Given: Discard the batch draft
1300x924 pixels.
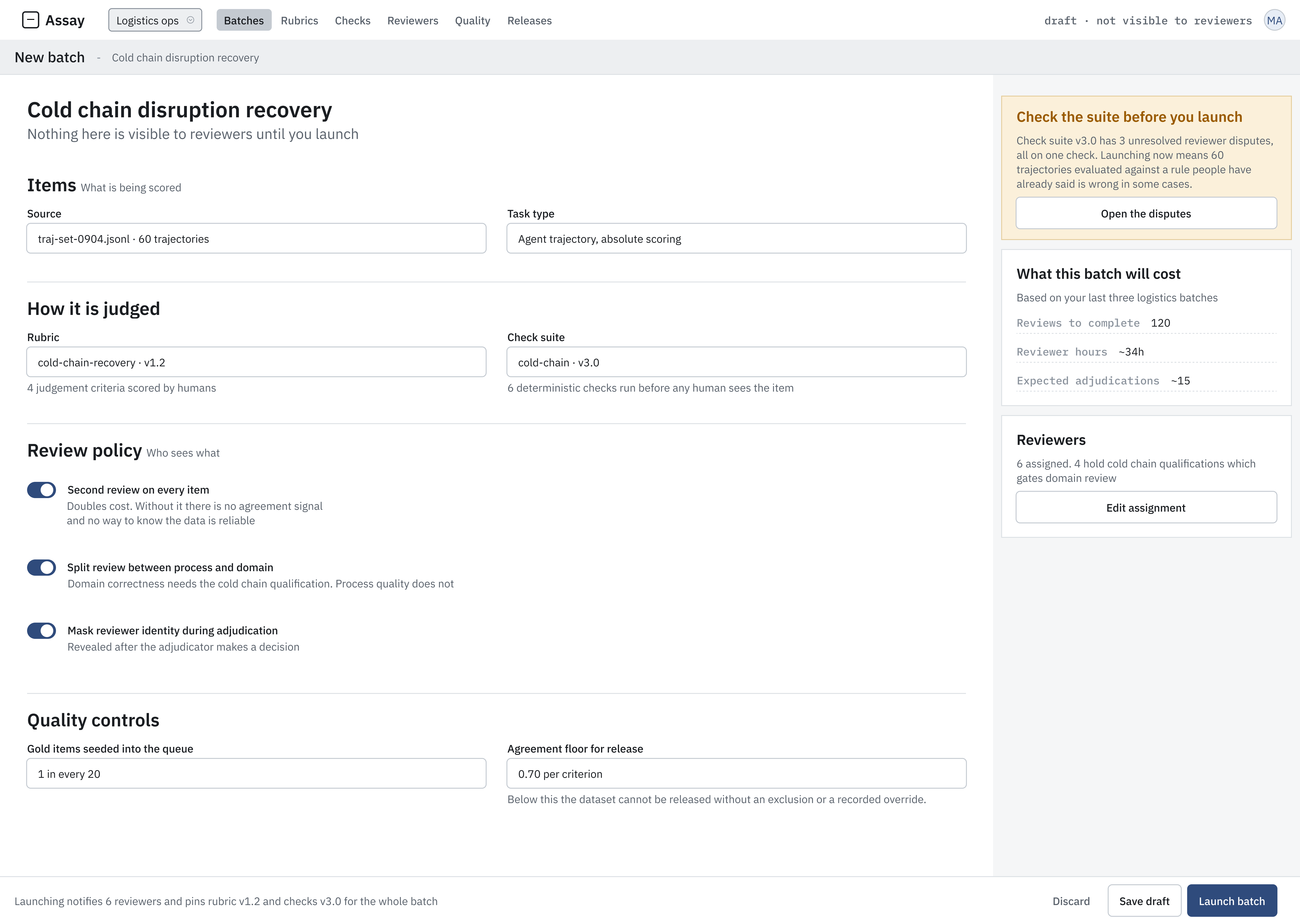Looking at the screenshot, I should pyautogui.click(x=1071, y=901).
